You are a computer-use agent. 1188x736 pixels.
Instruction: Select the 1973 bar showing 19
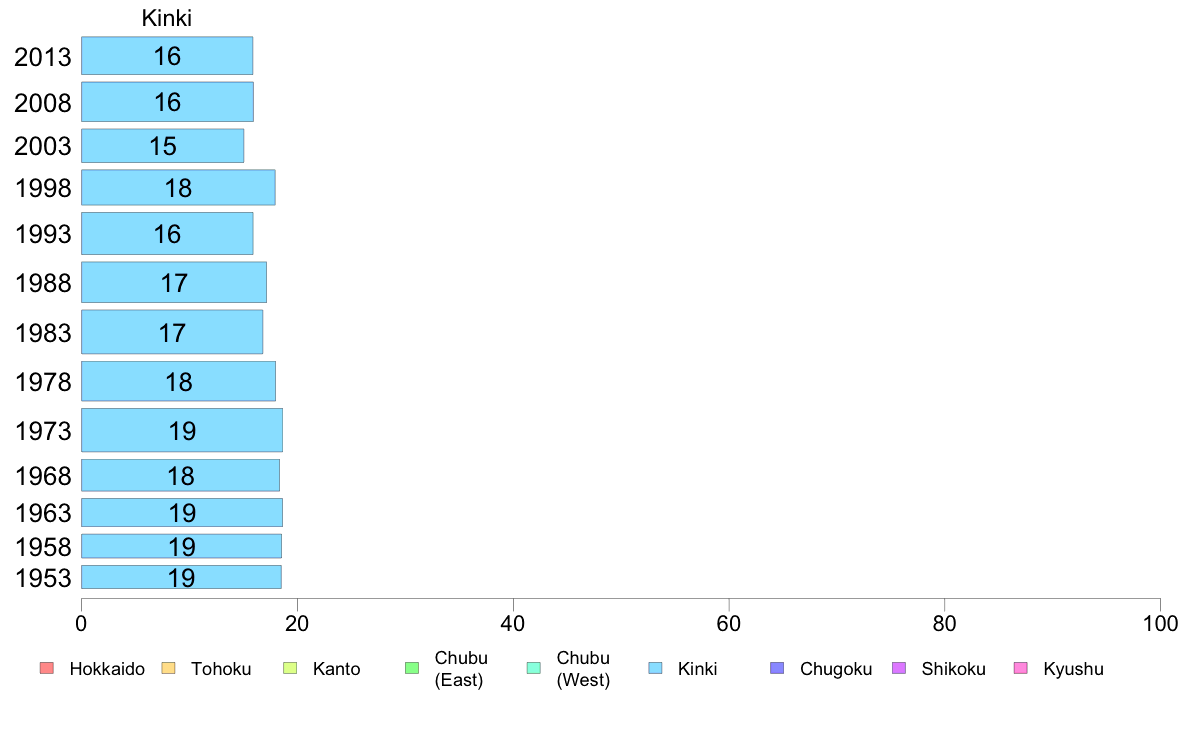point(183,431)
